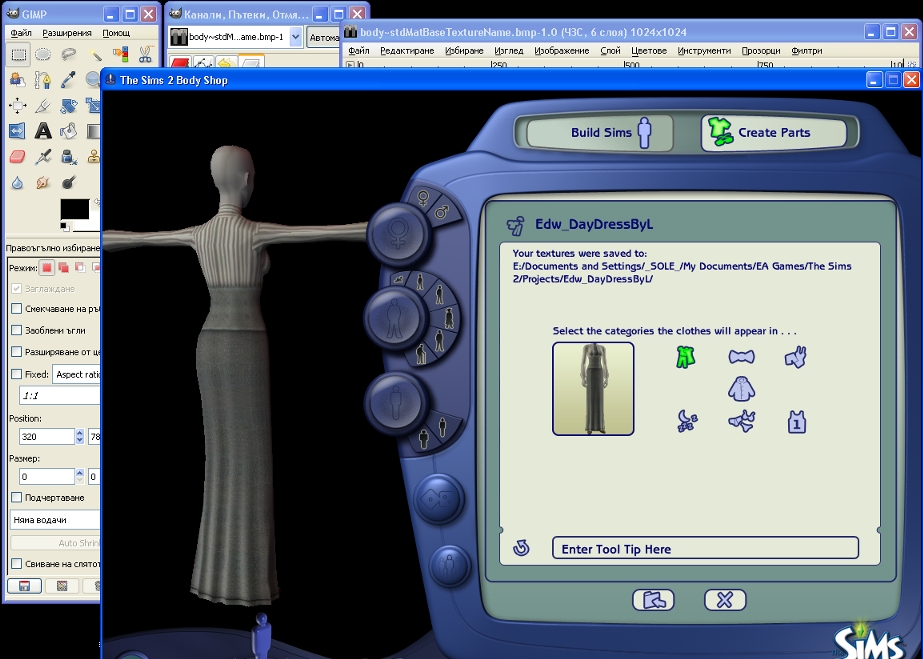Viewport: 923px width, 659px height.
Task: Select the Airbrush tool
Action: pos(43,157)
